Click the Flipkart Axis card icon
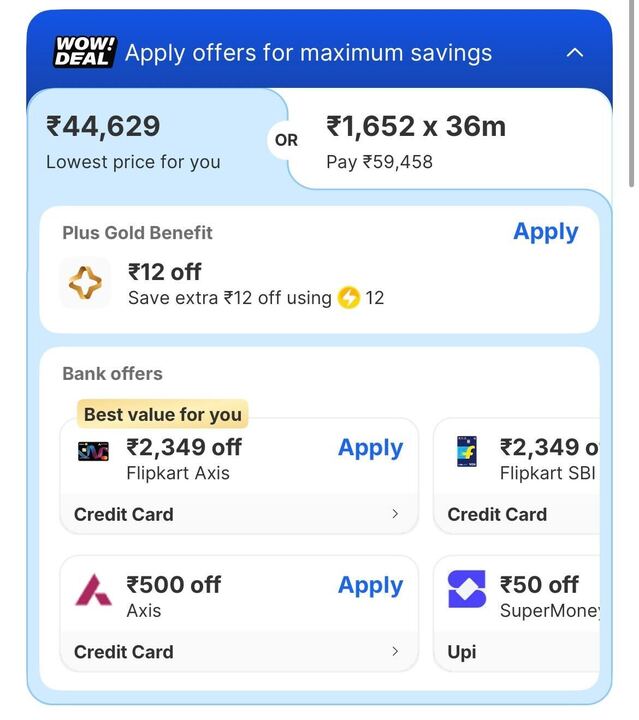The width and height of the screenshot is (639, 720). click(x=93, y=451)
